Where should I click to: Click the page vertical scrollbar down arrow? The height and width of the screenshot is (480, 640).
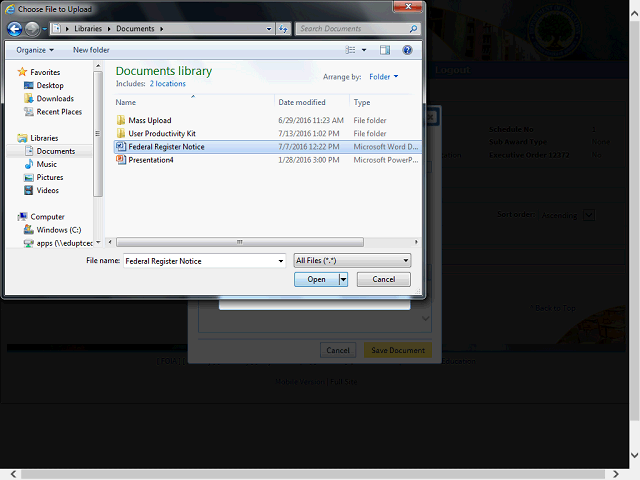coord(634,455)
